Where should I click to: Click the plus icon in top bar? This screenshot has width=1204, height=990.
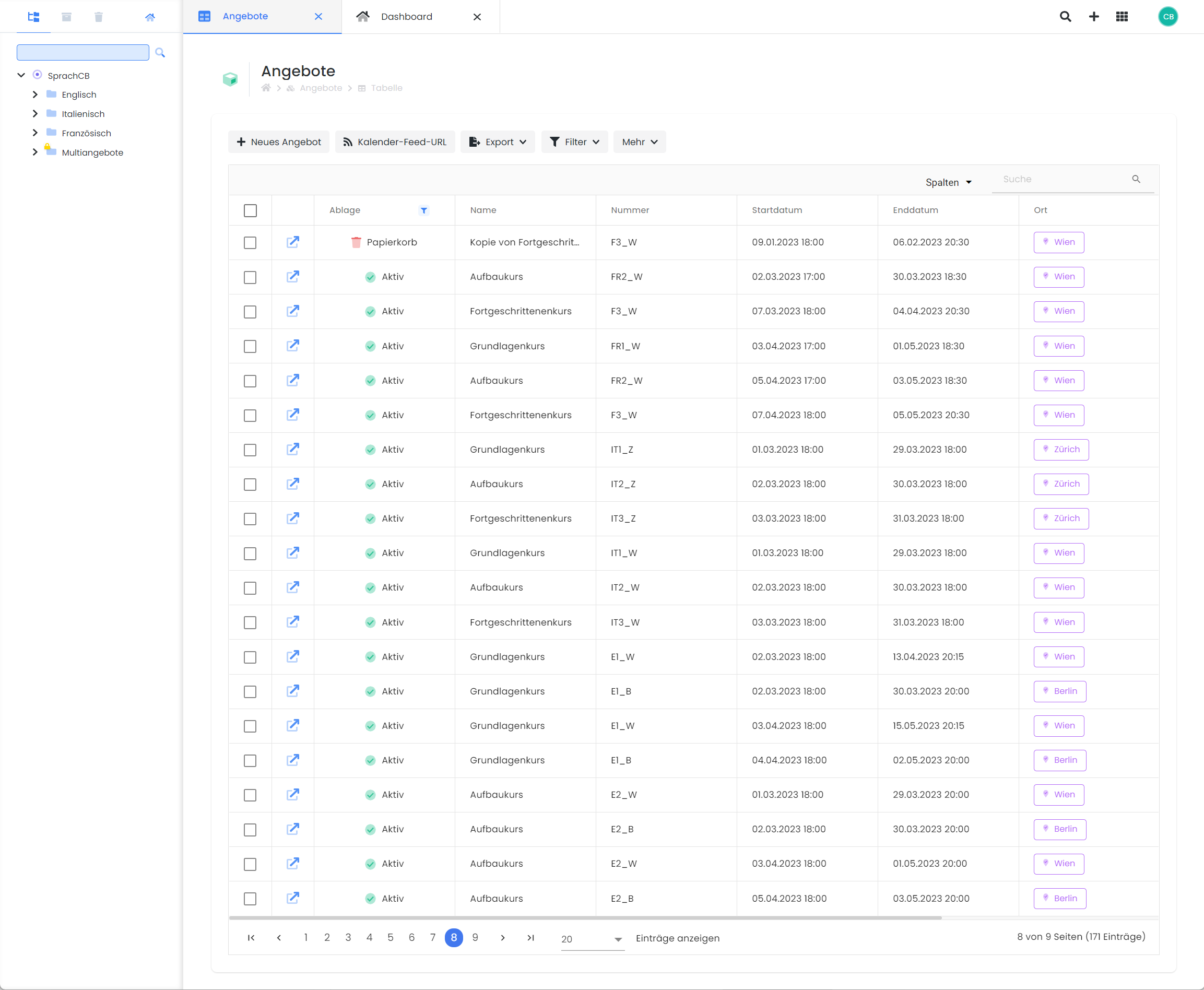(1093, 17)
